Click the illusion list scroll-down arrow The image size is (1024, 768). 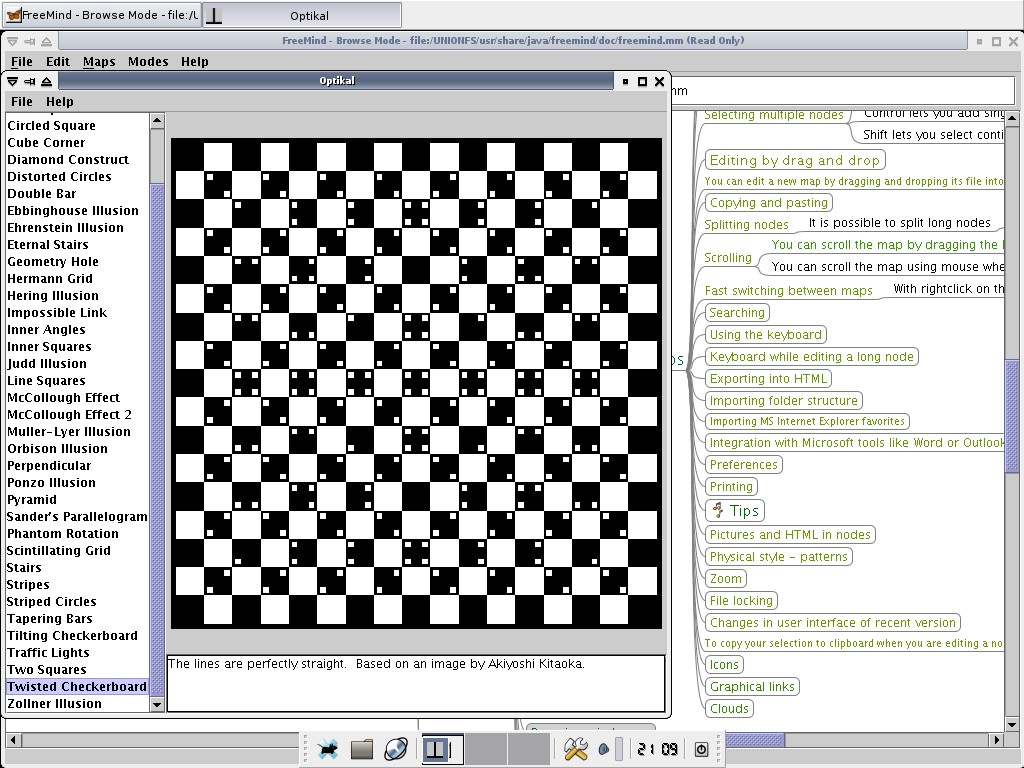tap(157, 704)
